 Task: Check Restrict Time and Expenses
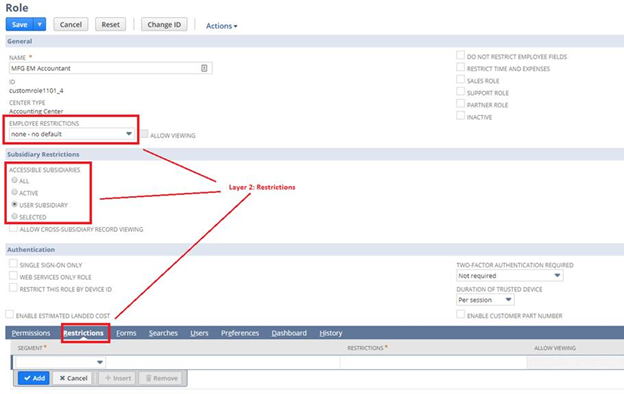[460, 67]
